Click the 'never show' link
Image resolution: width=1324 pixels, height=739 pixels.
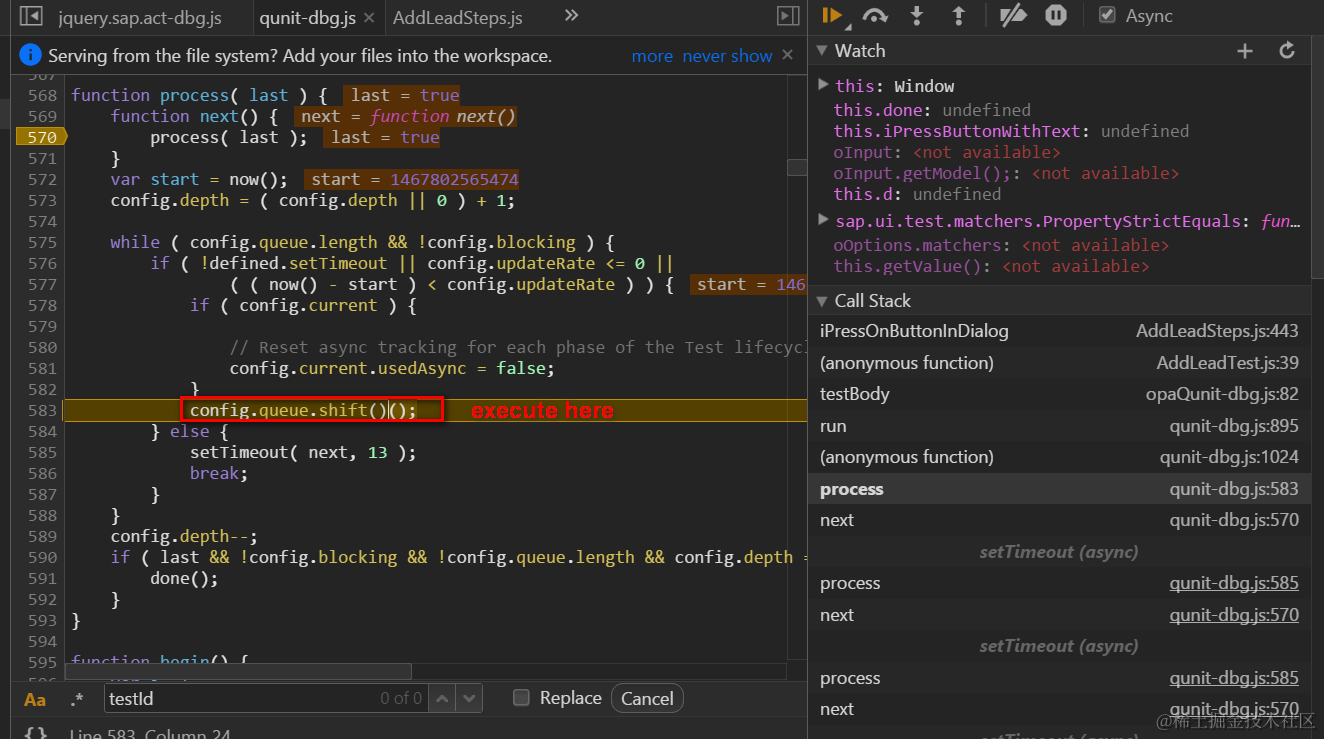coord(728,56)
